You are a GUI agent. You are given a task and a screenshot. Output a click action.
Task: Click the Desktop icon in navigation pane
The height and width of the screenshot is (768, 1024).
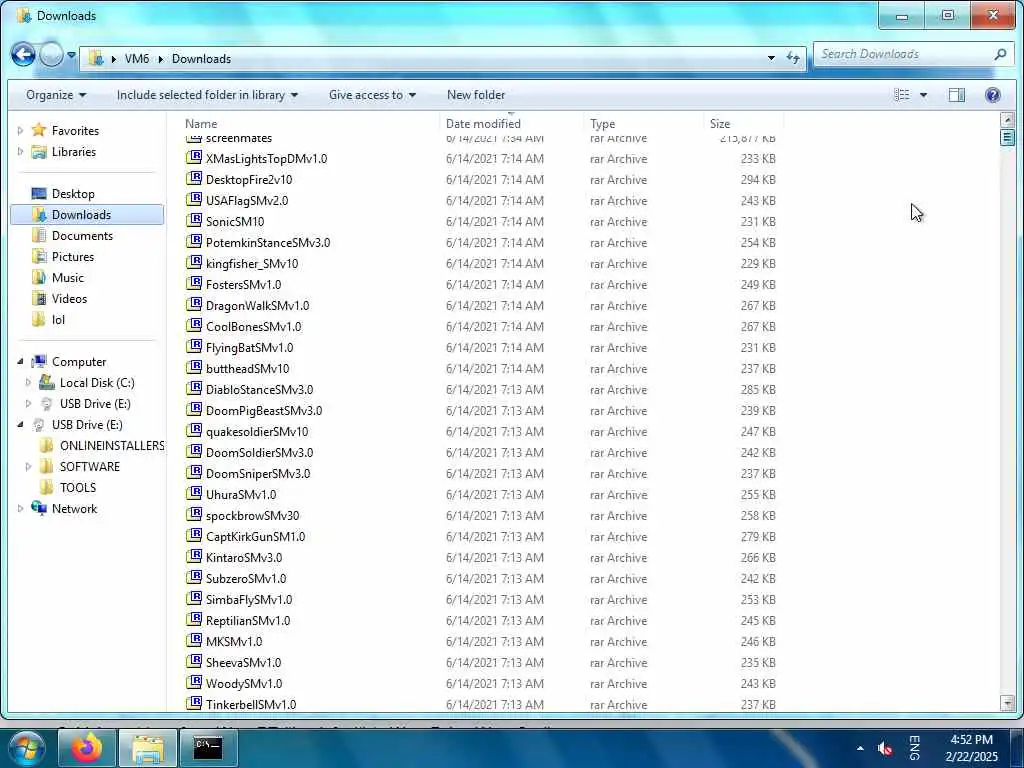point(39,193)
